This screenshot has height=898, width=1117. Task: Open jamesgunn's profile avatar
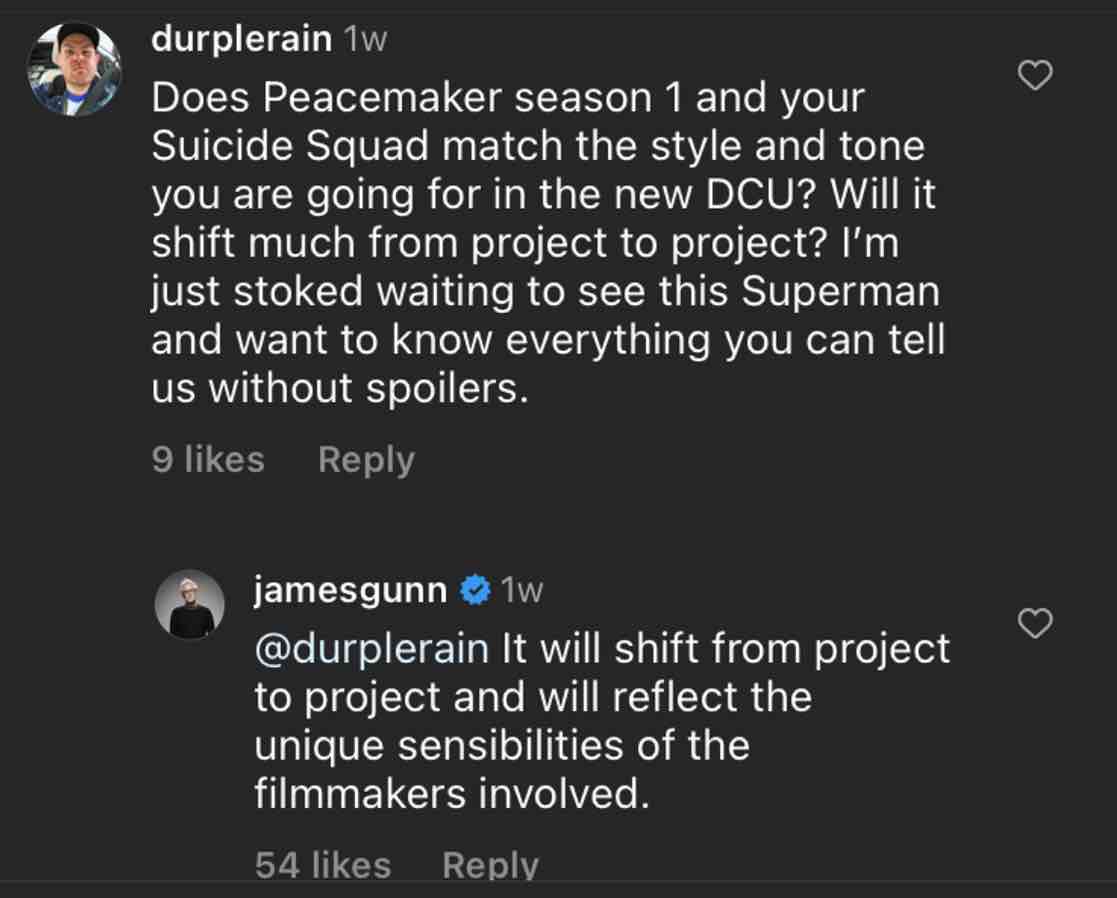[190, 604]
